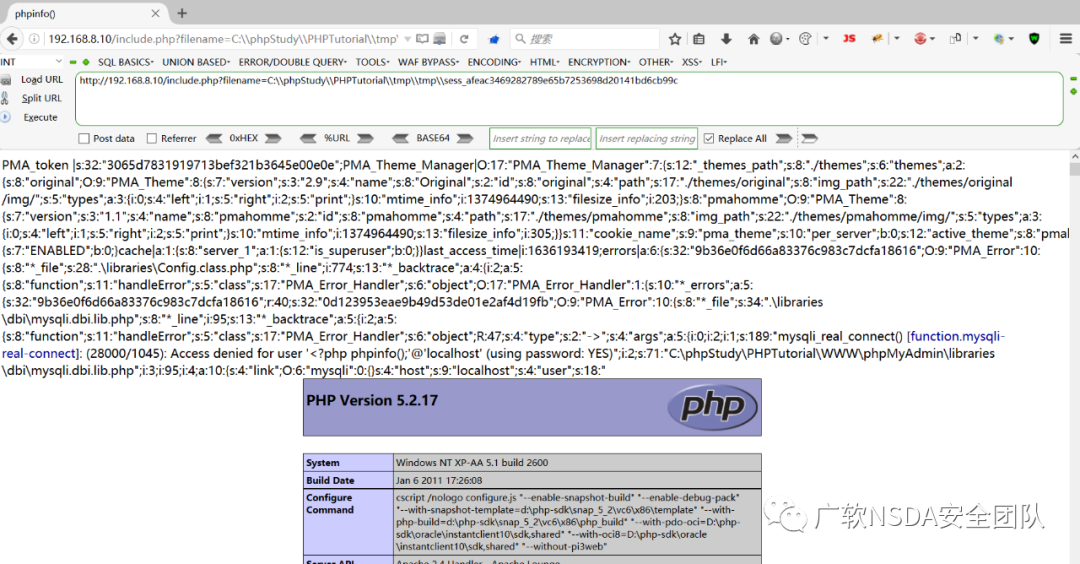Click the cookie-face extension icon
This screenshot has width=1080, height=564.
pos(804,39)
